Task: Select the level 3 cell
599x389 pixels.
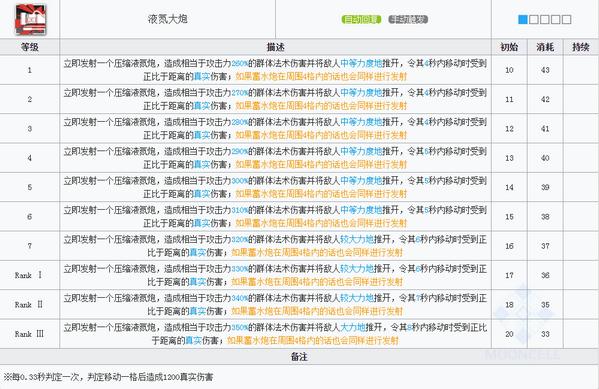Action: (x=30, y=128)
